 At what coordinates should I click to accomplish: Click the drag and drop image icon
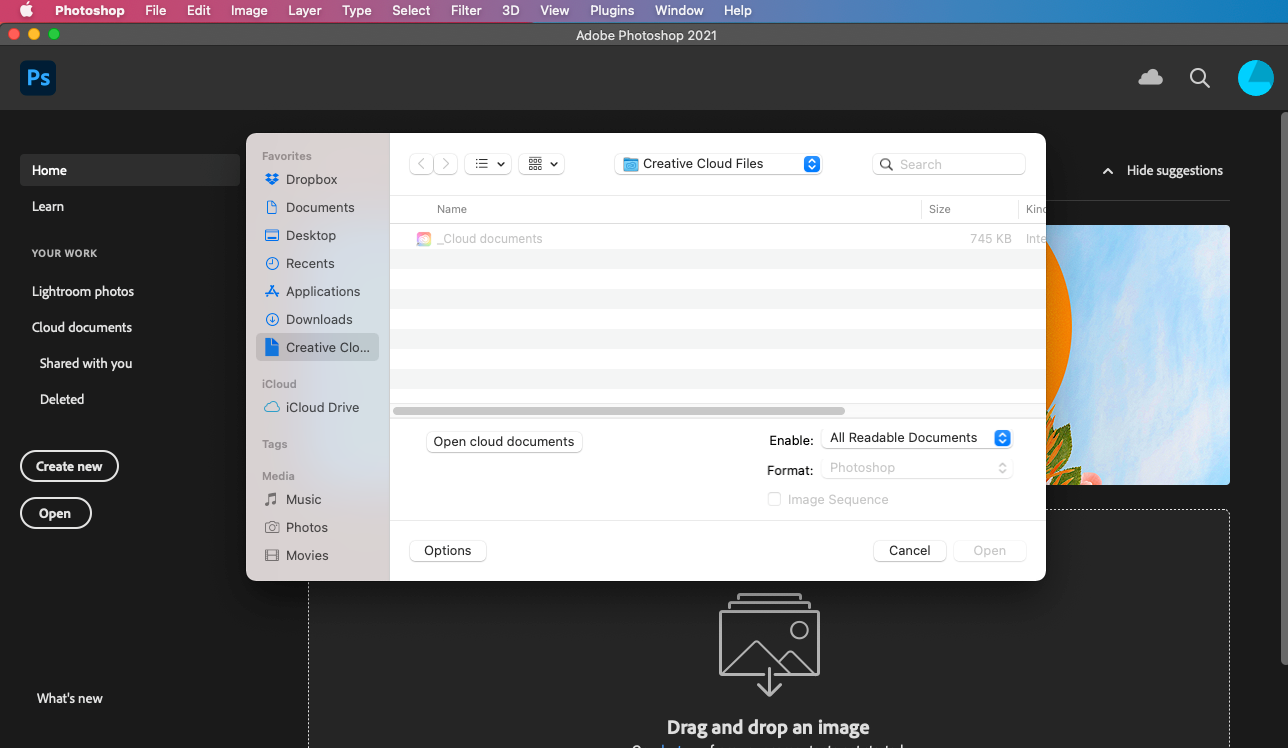(769, 645)
